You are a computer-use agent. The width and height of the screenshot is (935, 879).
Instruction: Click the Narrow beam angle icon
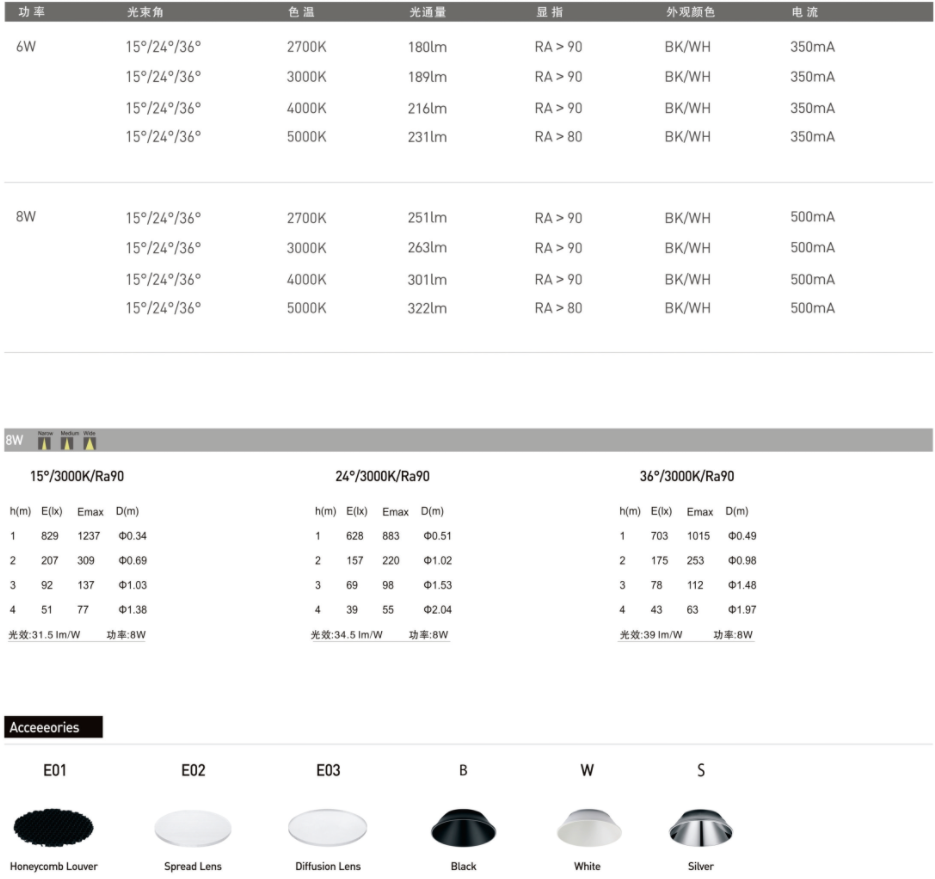click(x=44, y=441)
